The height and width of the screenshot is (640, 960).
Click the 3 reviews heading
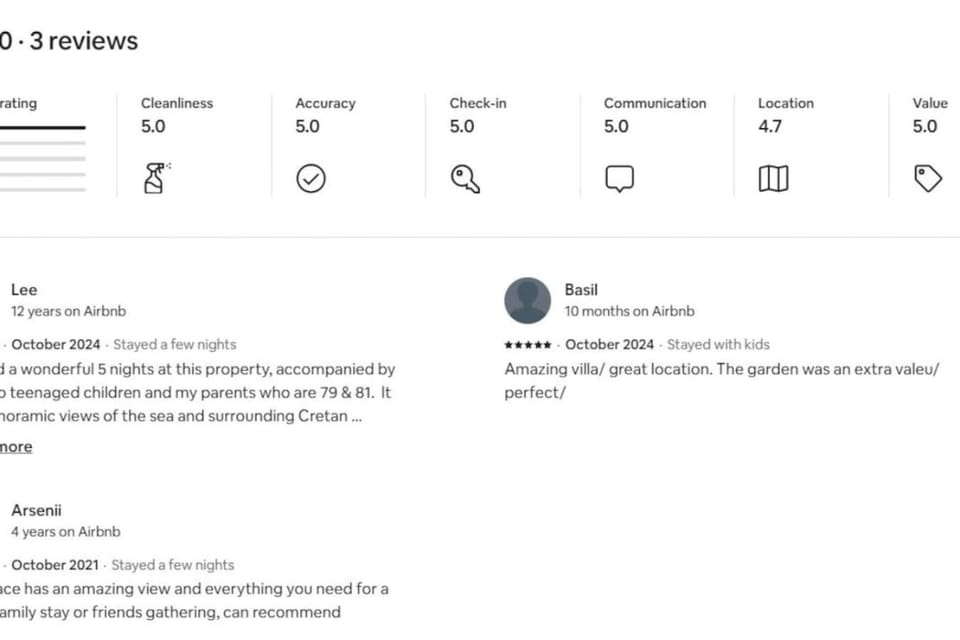coord(84,41)
